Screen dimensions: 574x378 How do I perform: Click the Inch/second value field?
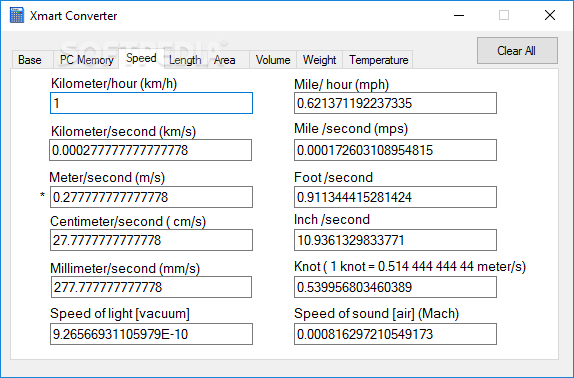[x=395, y=240]
